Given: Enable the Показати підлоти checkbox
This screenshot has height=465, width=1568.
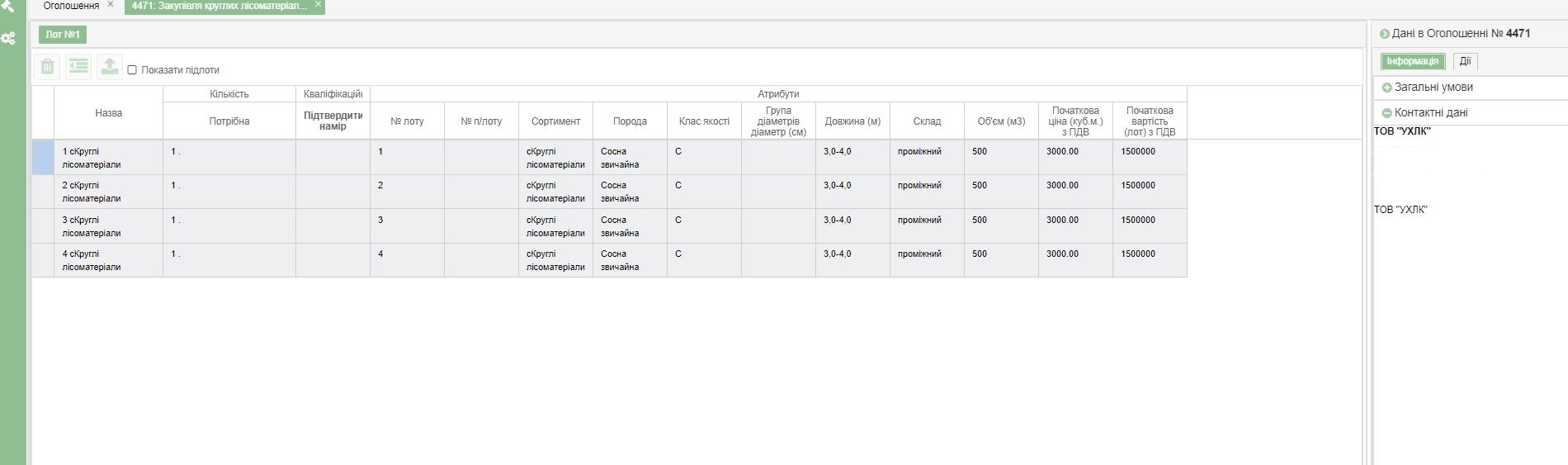Looking at the screenshot, I should [132, 70].
